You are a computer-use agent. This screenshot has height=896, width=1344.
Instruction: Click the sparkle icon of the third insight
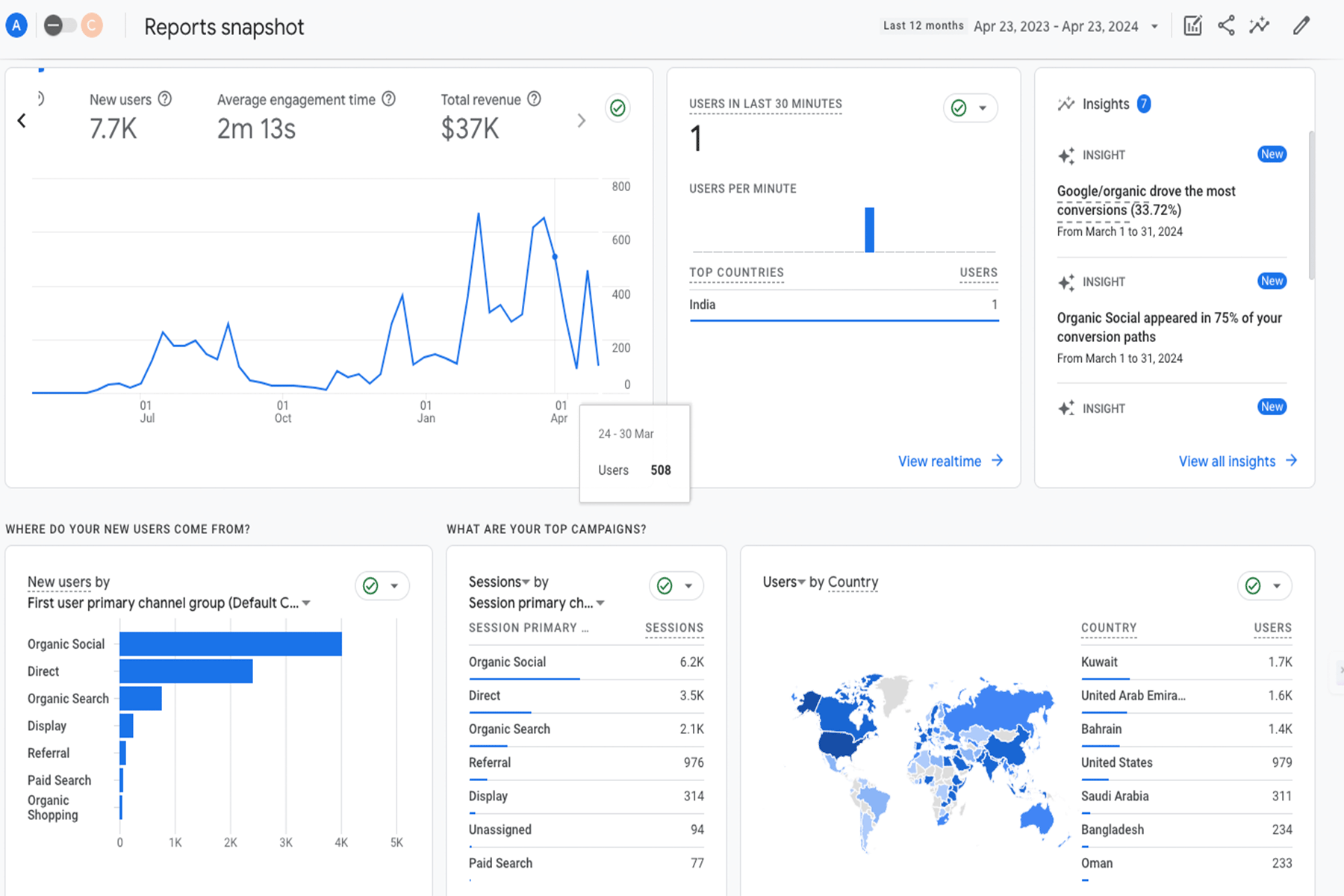[1066, 408]
